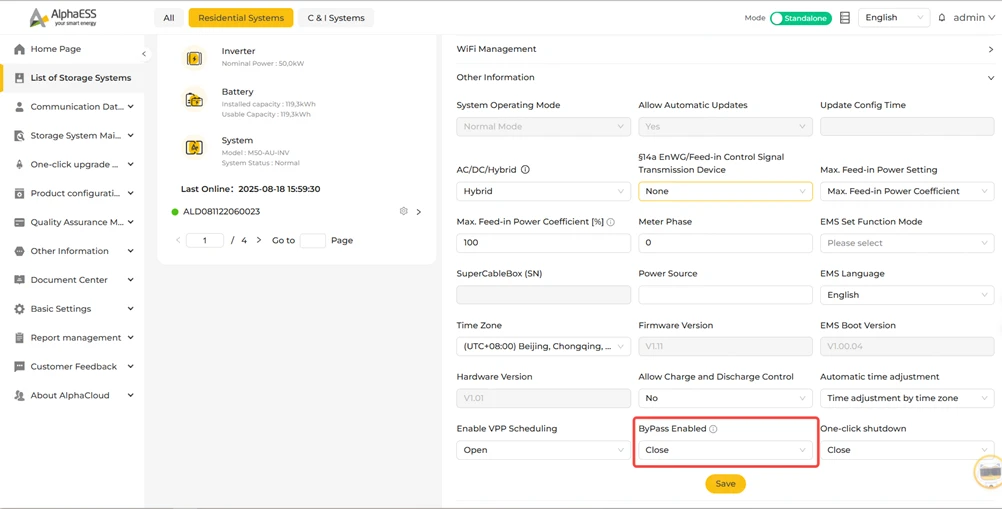Click the Basic Settings gear icon
Image resolution: width=1002 pixels, height=509 pixels.
19,308
